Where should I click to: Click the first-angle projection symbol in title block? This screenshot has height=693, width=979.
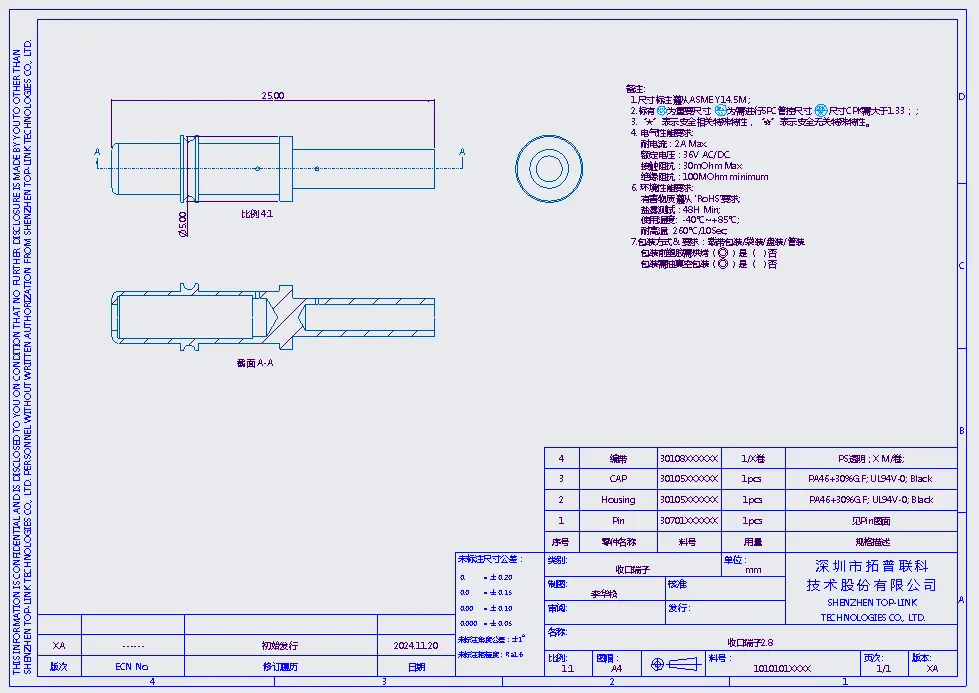click(x=671, y=664)
